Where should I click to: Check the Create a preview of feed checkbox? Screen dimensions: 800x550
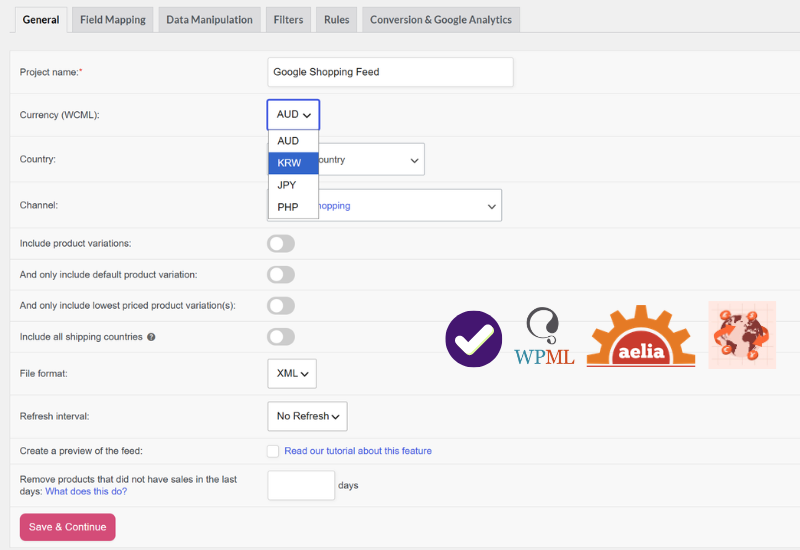273,451
